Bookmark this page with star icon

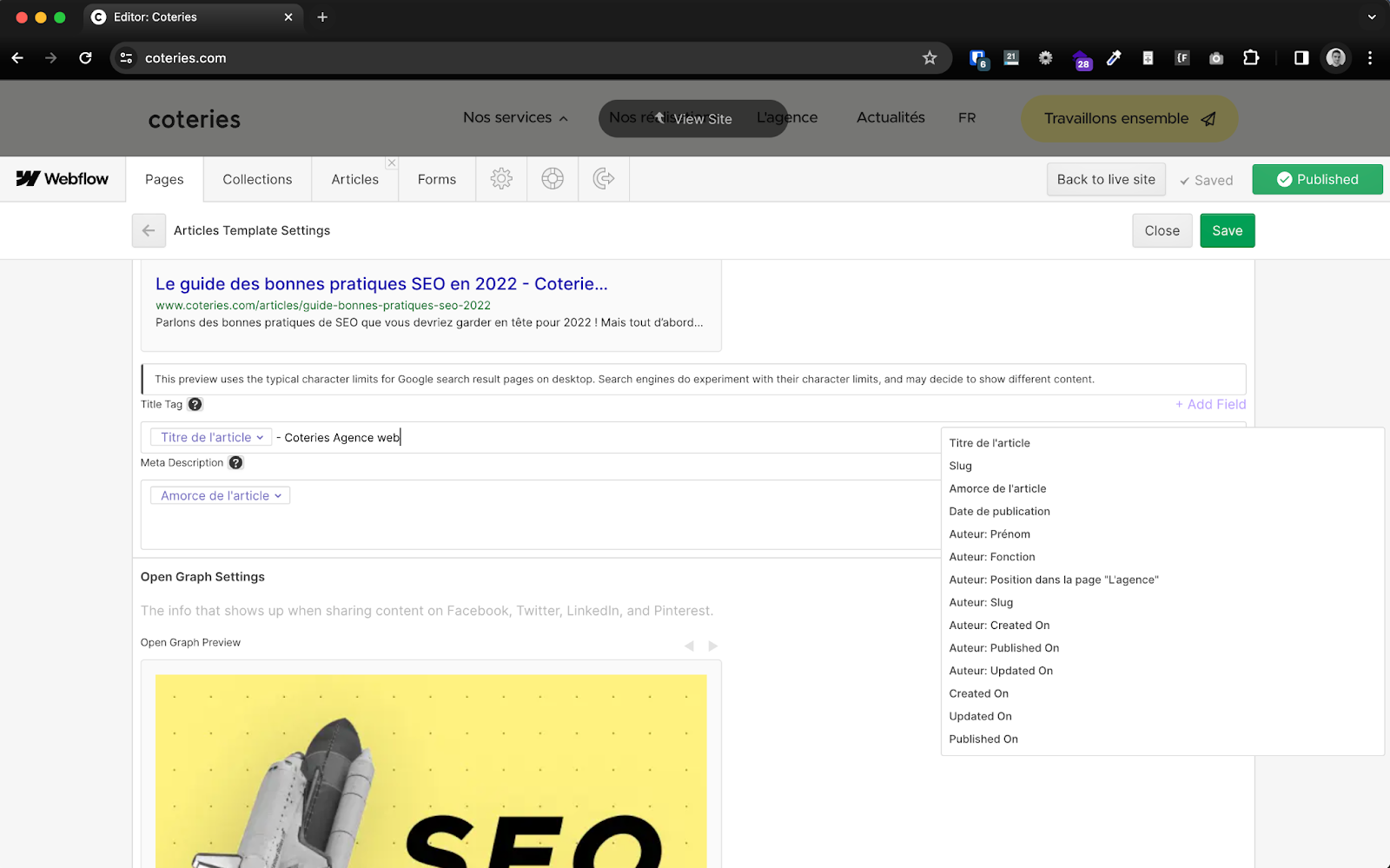[x=930, y=58]
